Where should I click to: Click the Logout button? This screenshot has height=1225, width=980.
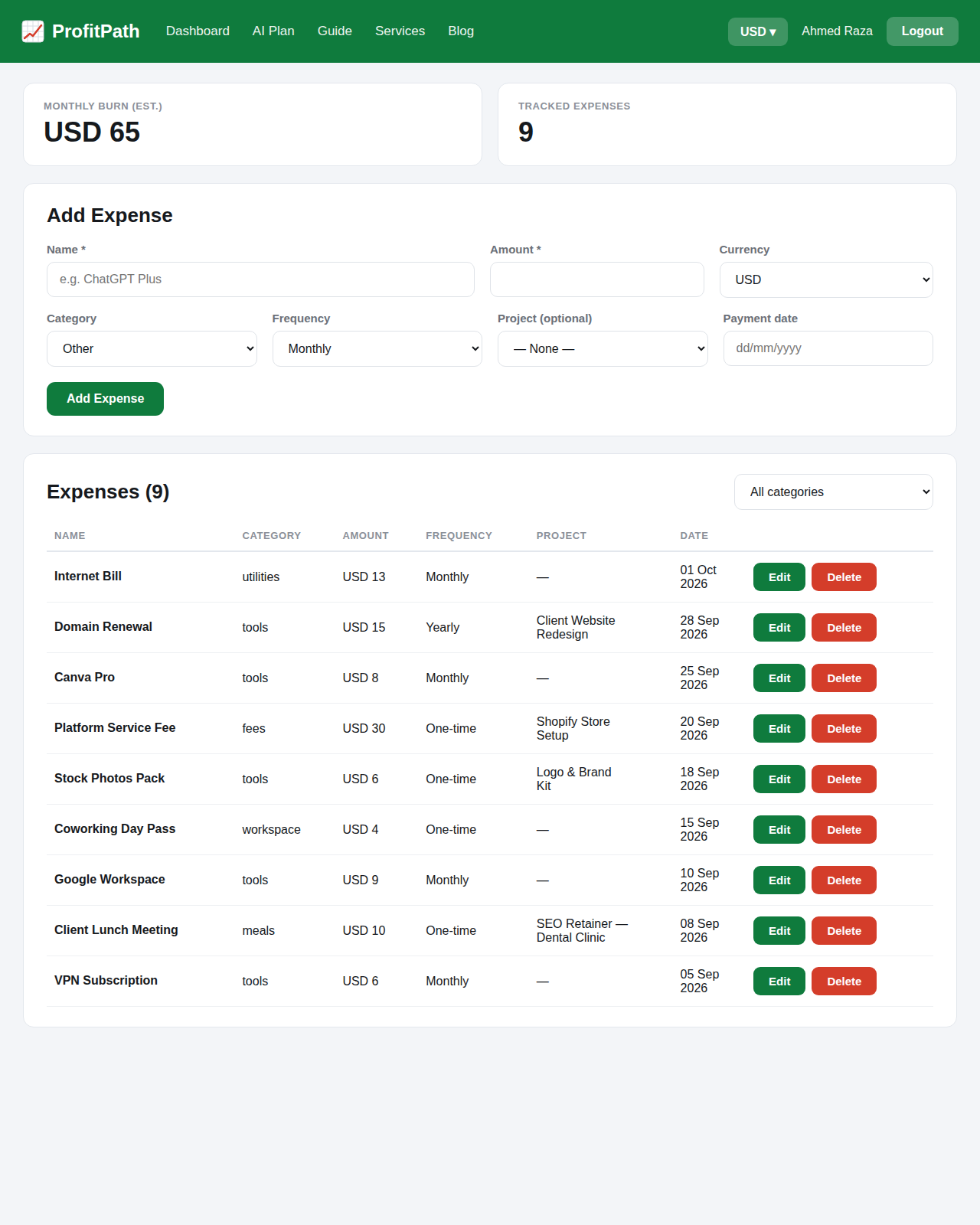click(x=922, y=31)
